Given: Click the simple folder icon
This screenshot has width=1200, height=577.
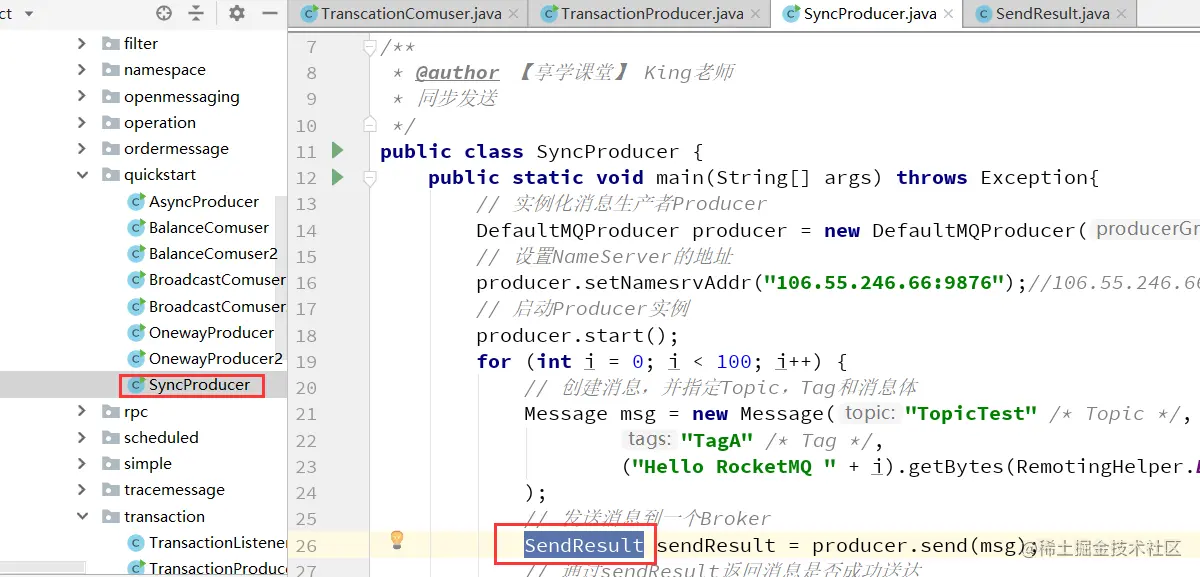Looking at the screenshot, I should (x=111, y=463).
